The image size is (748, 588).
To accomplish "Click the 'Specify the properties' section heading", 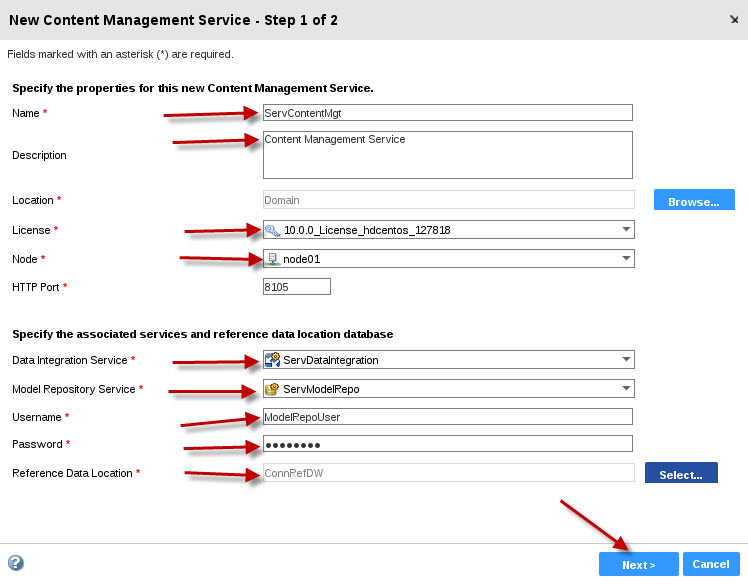I will pyautogui.click(x=193, y=88).
